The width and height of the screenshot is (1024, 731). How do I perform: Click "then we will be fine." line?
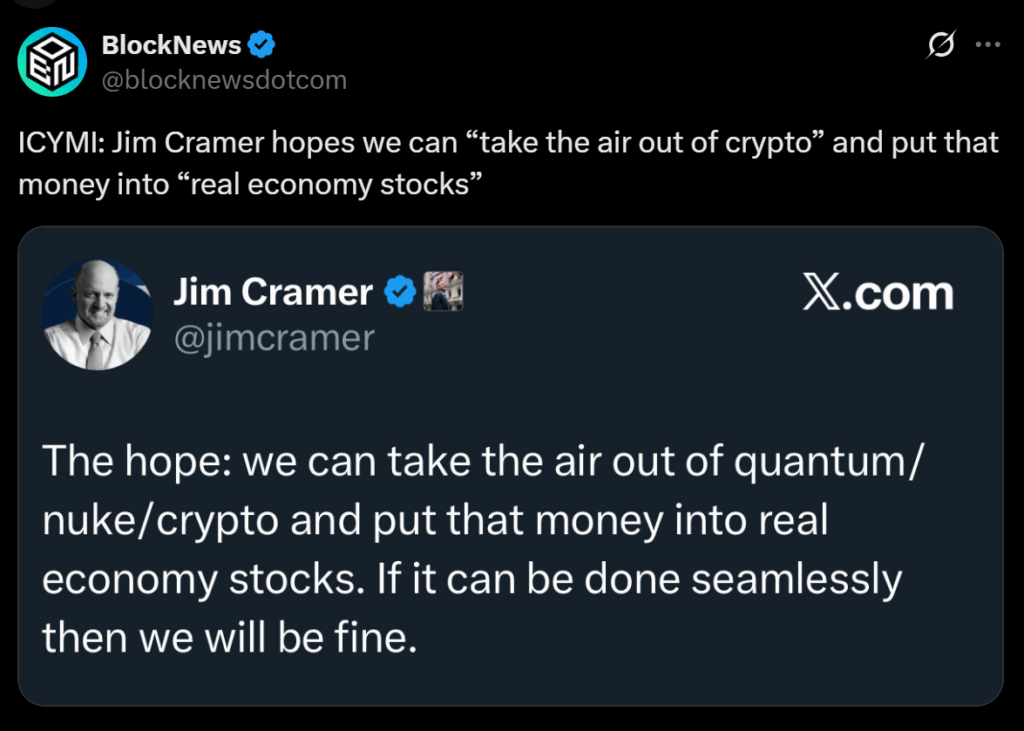point(228,636)
